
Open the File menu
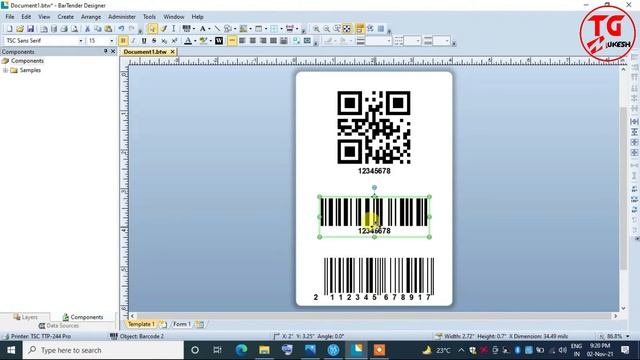point(9,17)
